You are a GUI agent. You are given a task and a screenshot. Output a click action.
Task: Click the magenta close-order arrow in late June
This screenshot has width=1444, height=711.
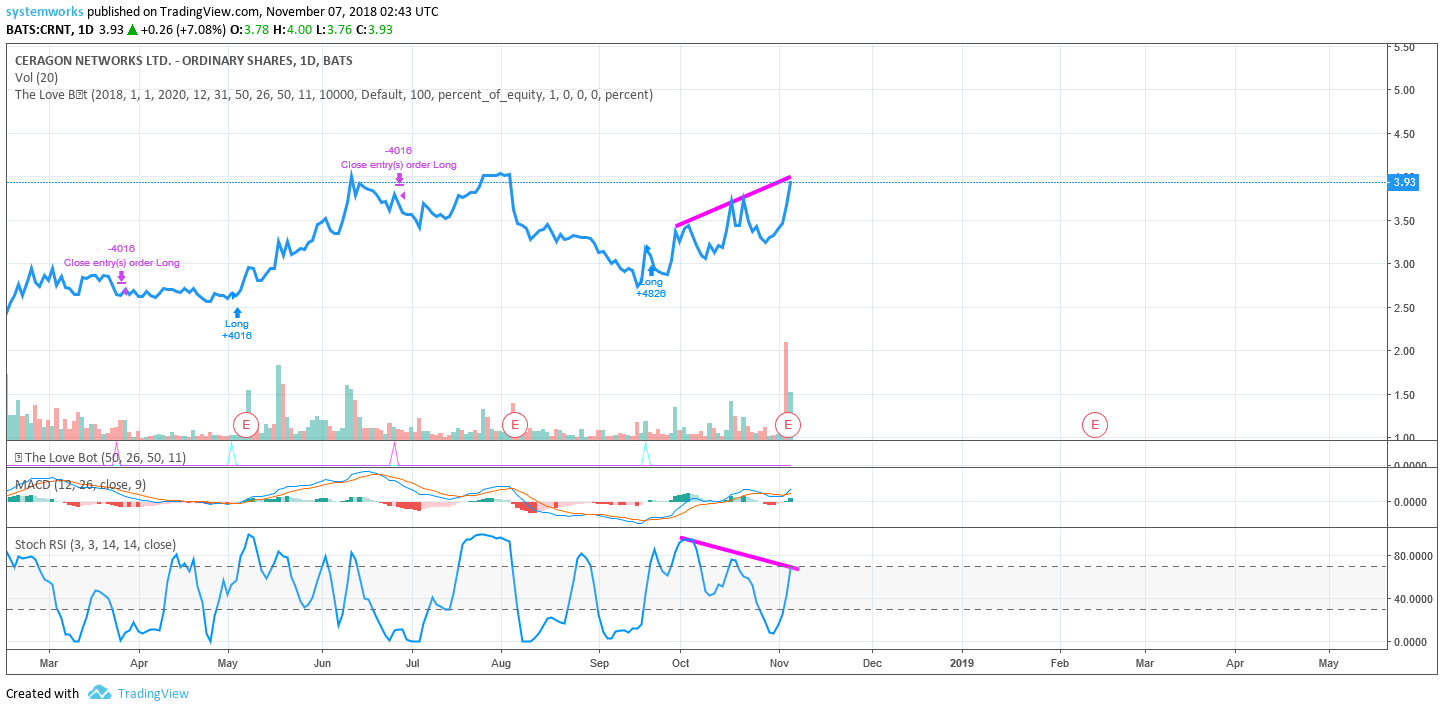click(399, 179)
